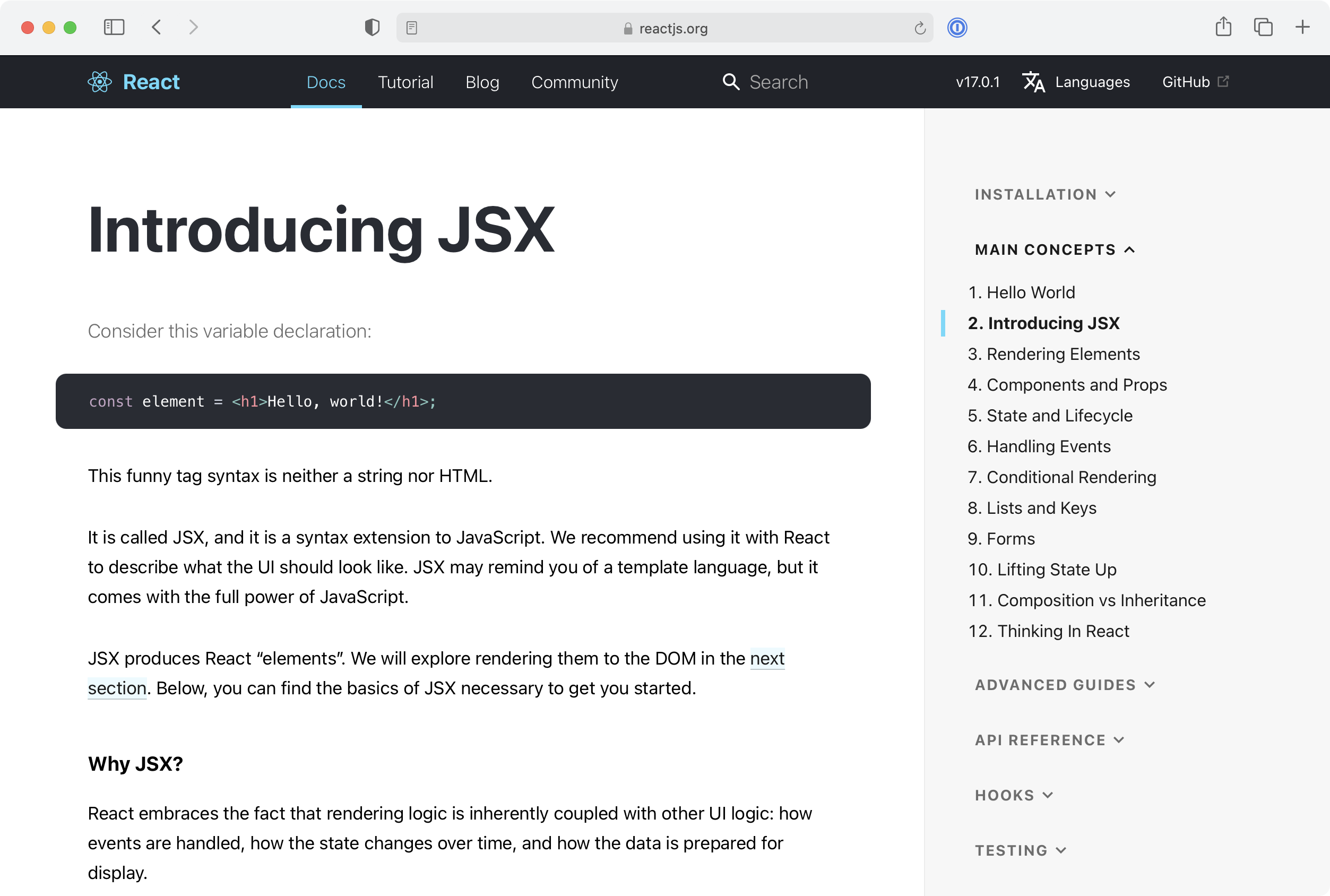Click the React home link text
Image resolution: width=1330 pixels, height=896 pixels.
click(x=151, y=82)
